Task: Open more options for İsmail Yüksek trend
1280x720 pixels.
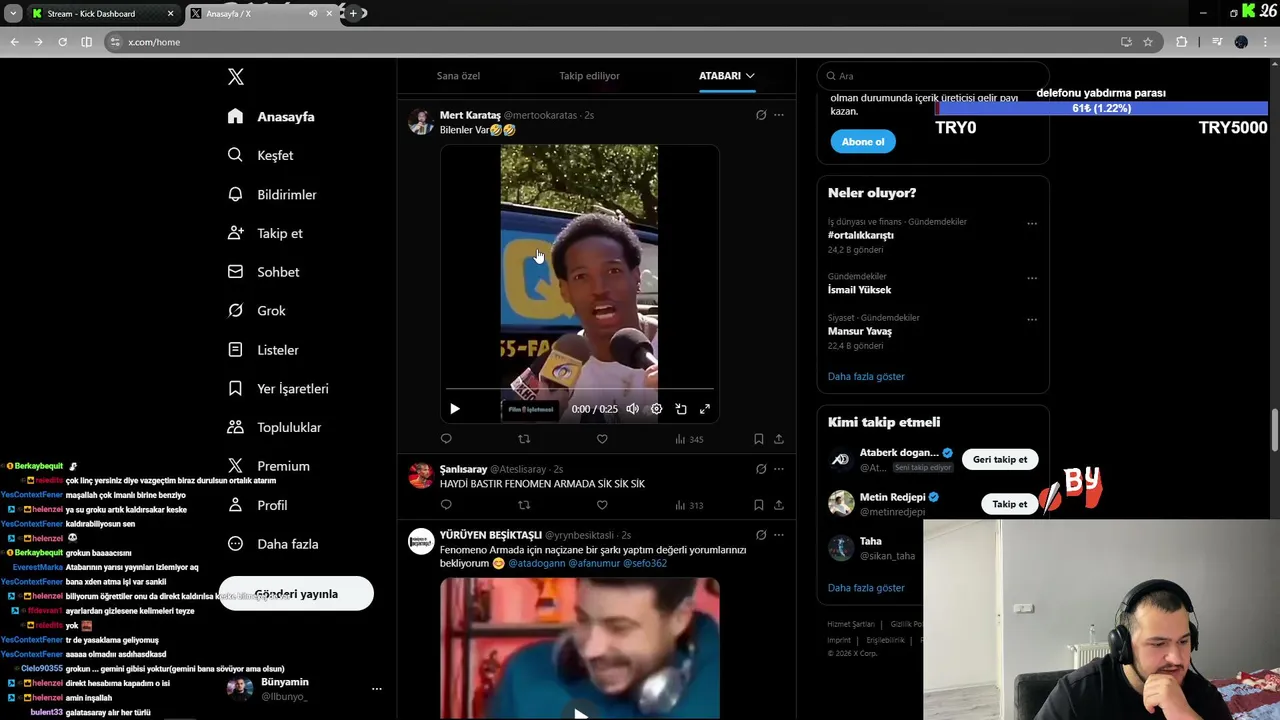Action: click(1032, 278)
